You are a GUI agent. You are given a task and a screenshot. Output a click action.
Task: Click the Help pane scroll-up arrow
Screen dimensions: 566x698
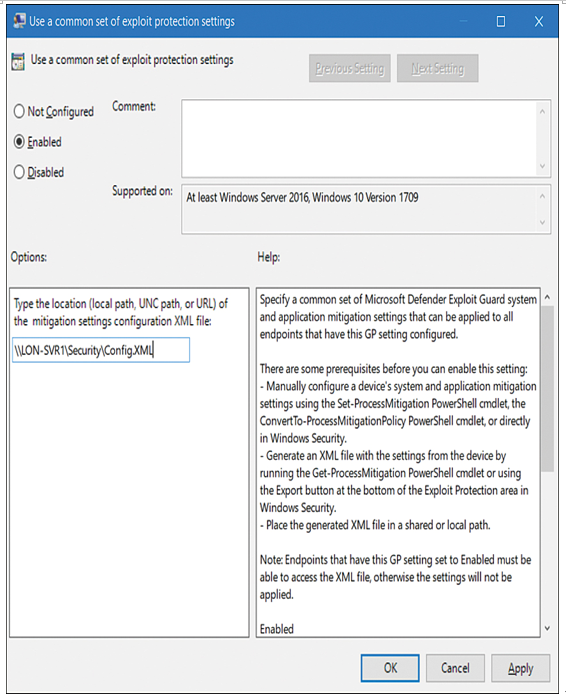(x=547, y=297)
